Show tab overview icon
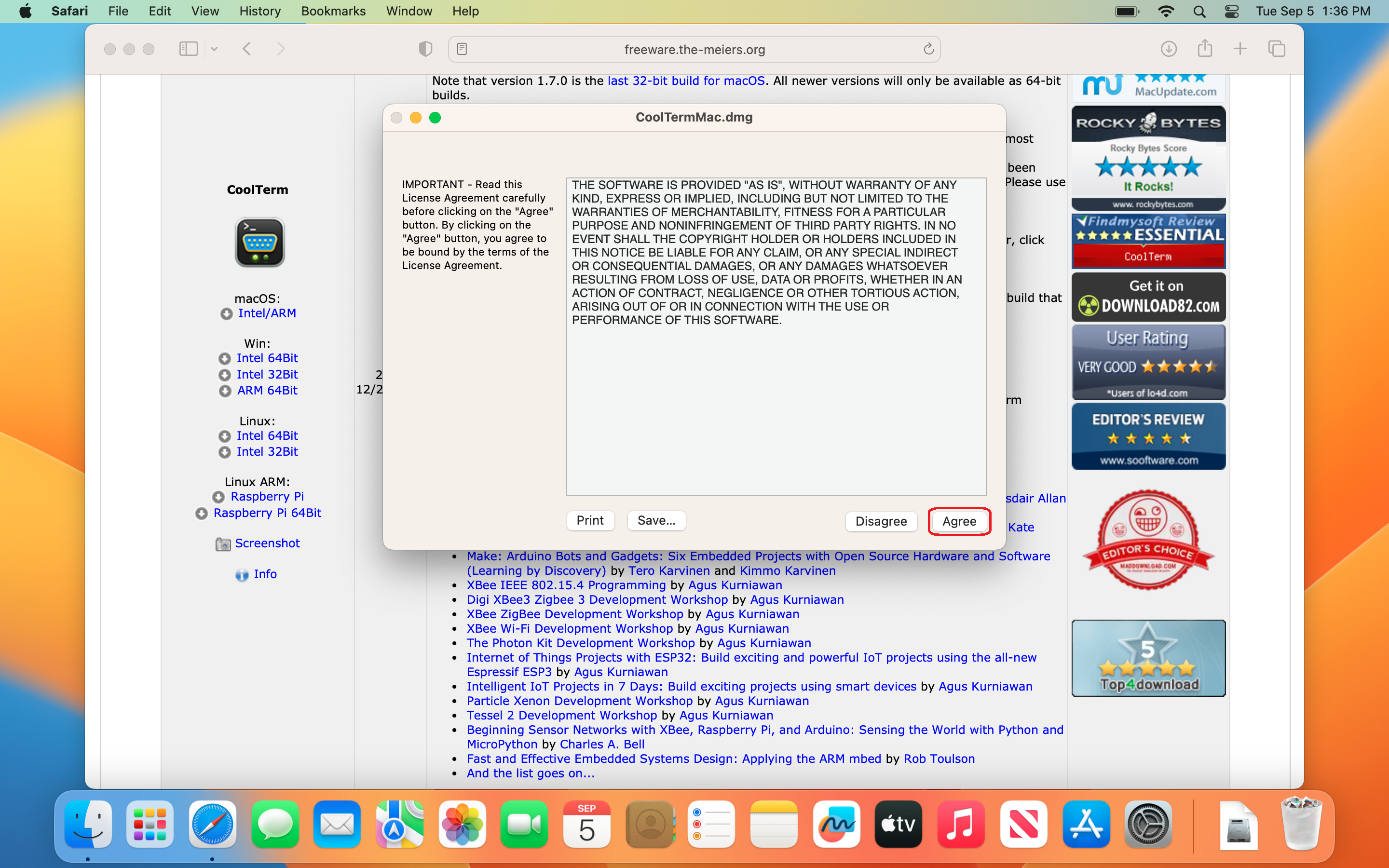 pos(1277,49)
